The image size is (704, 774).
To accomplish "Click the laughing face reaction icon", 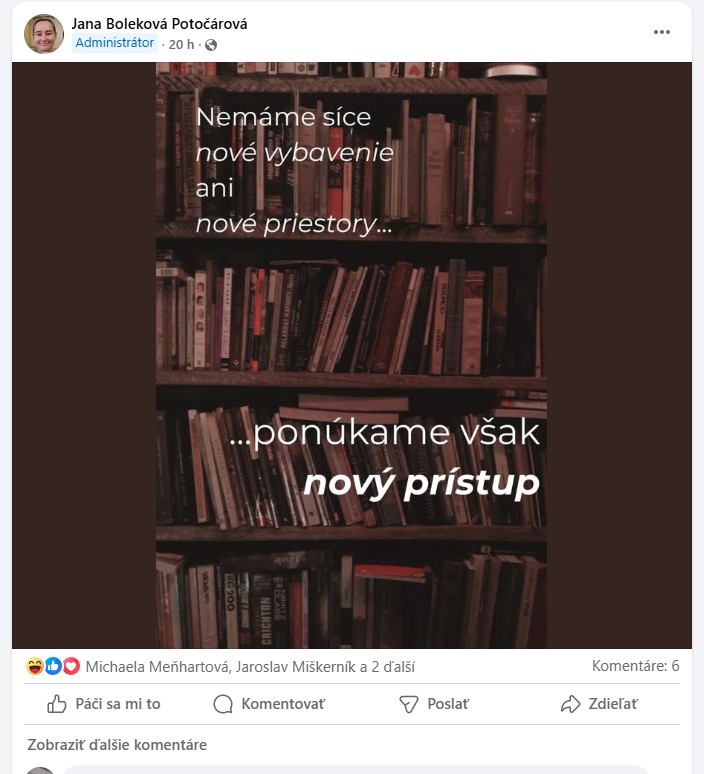I will point(35,666).
